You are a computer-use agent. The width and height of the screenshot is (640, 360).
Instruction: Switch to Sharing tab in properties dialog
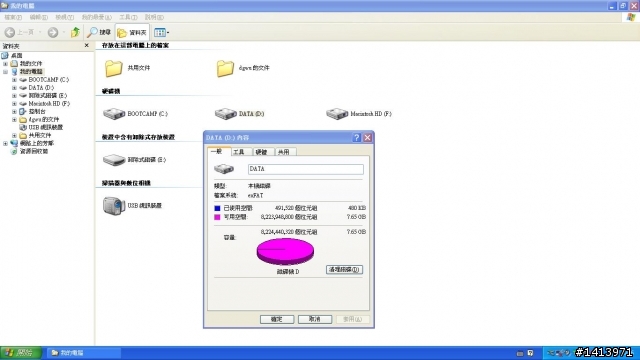pos(285,152)
